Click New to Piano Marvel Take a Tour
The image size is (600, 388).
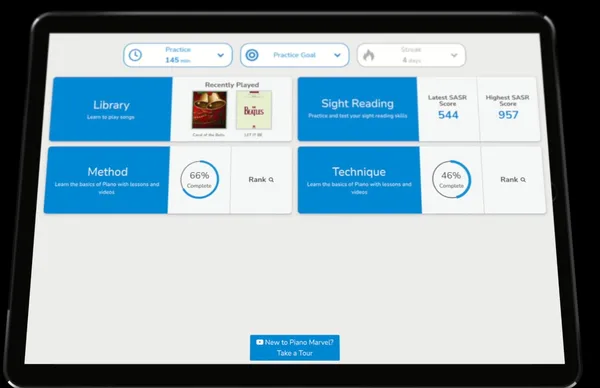295,348
